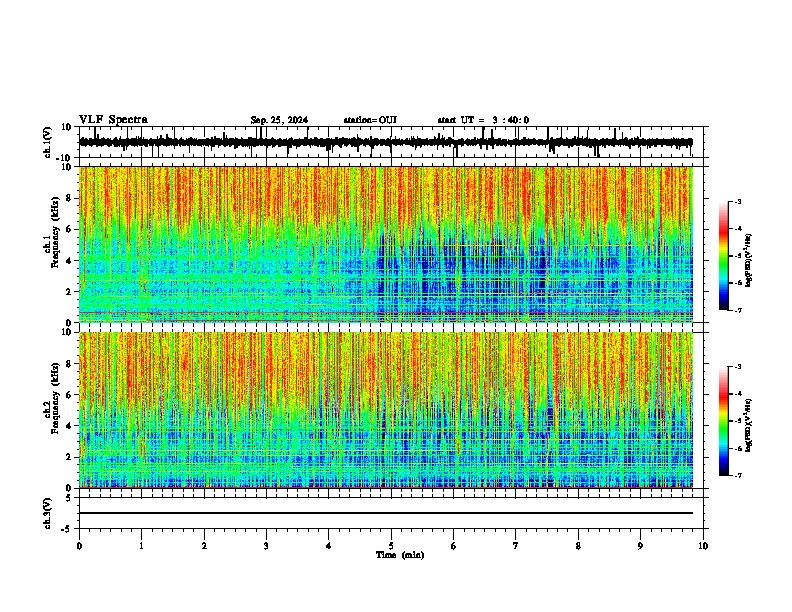The width and height of the screenshot is (792, 612).
Task: Click the ch.1 waveform trace plot
Action: click(386, 142)
